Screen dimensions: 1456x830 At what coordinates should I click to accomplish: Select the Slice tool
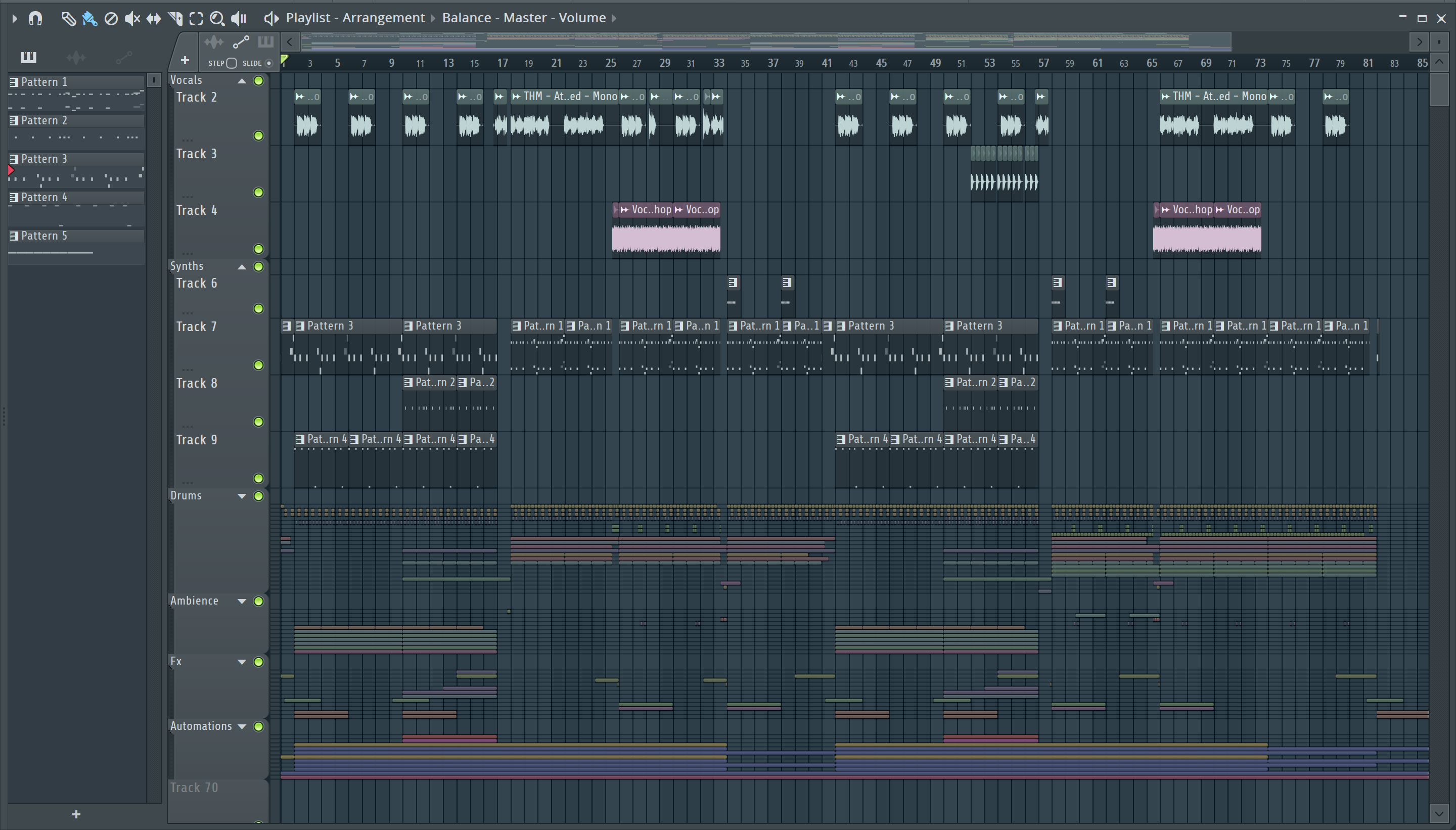click(175, 19)
